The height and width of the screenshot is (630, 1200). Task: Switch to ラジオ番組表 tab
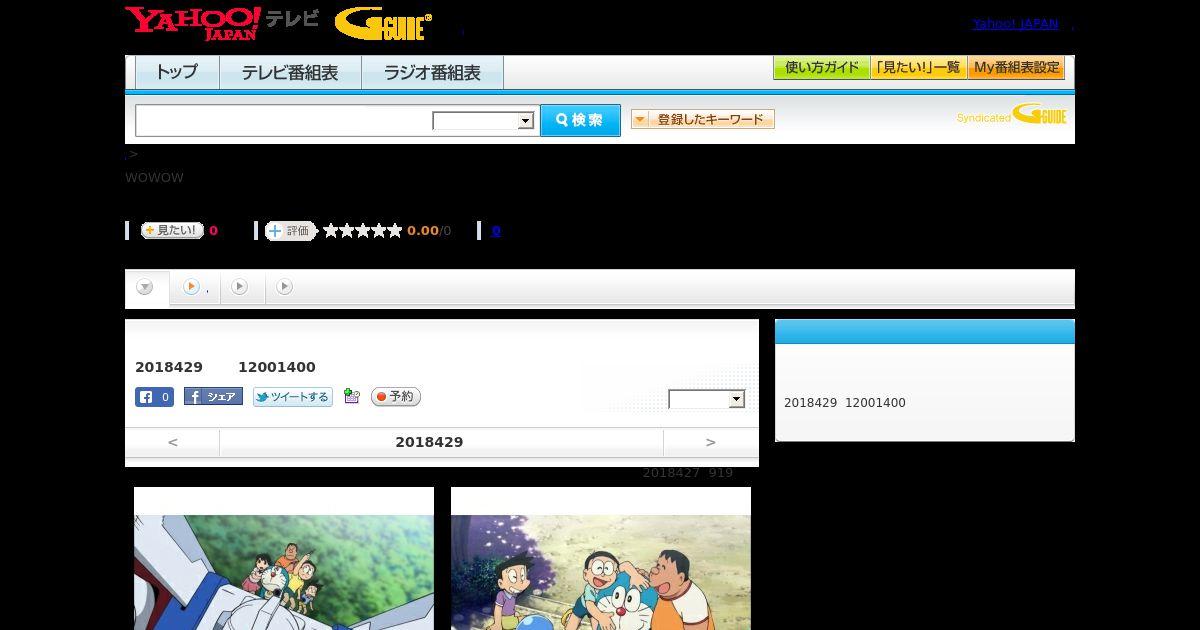click(432, 72)
